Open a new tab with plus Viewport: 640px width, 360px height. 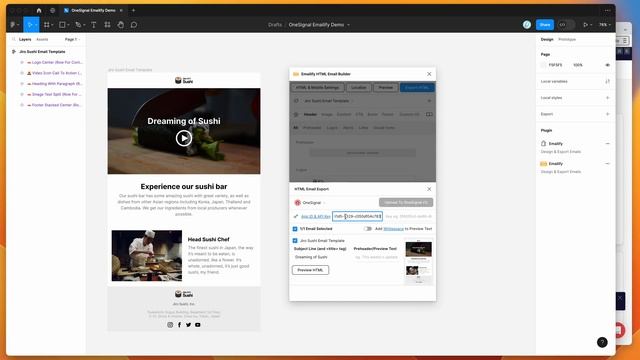(133, 10)
